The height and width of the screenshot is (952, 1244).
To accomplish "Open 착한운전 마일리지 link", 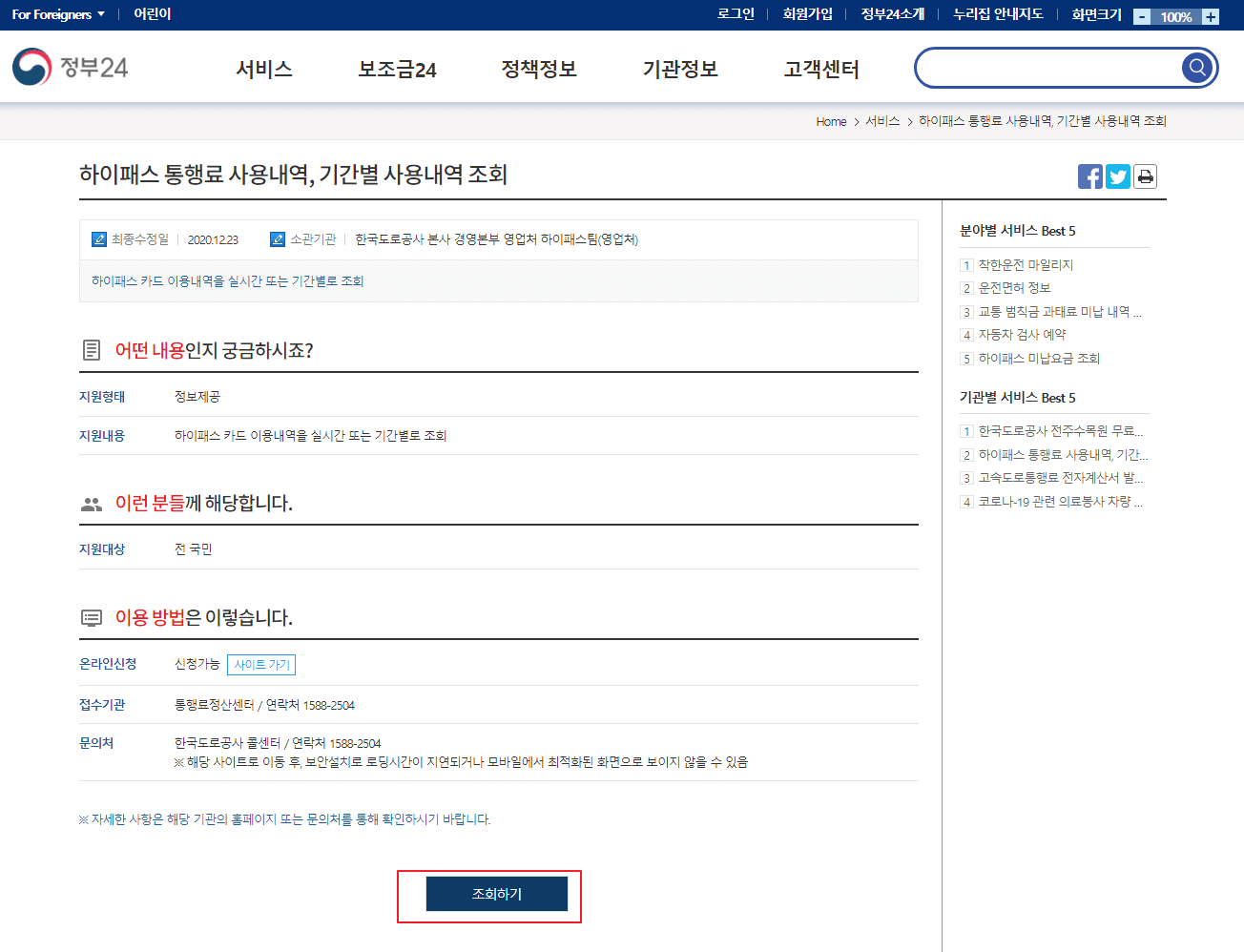I will pyautogui.click(x=1026, y=265).
